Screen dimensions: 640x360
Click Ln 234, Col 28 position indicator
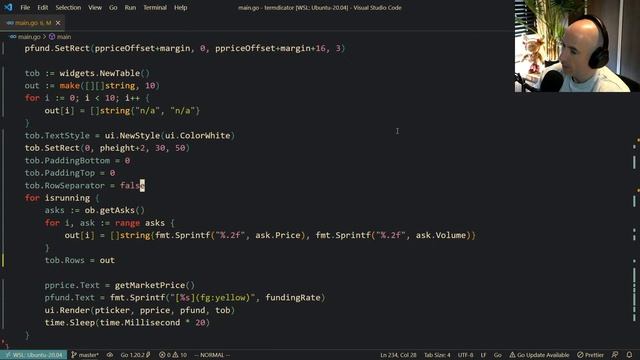pyautogui.click(x=398, y=355)
